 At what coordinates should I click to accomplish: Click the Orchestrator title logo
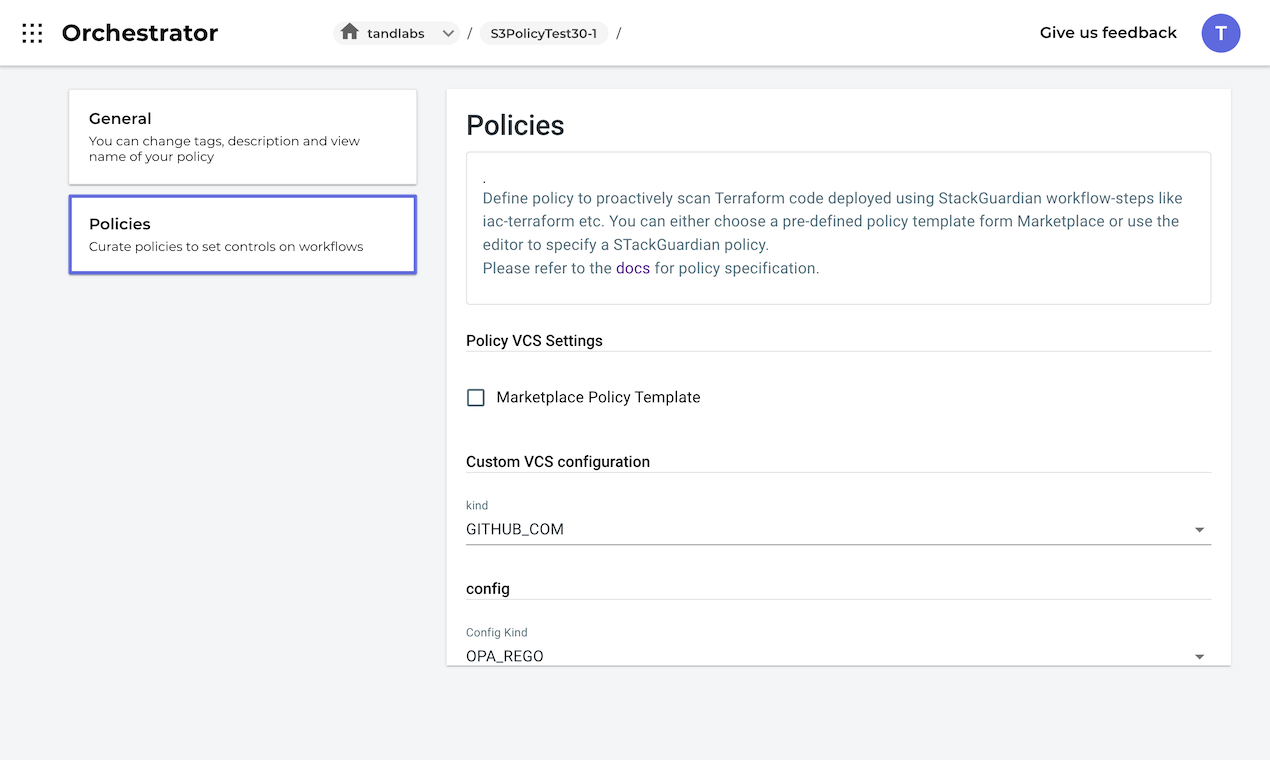pyautogui.click(x=140, y=33)
